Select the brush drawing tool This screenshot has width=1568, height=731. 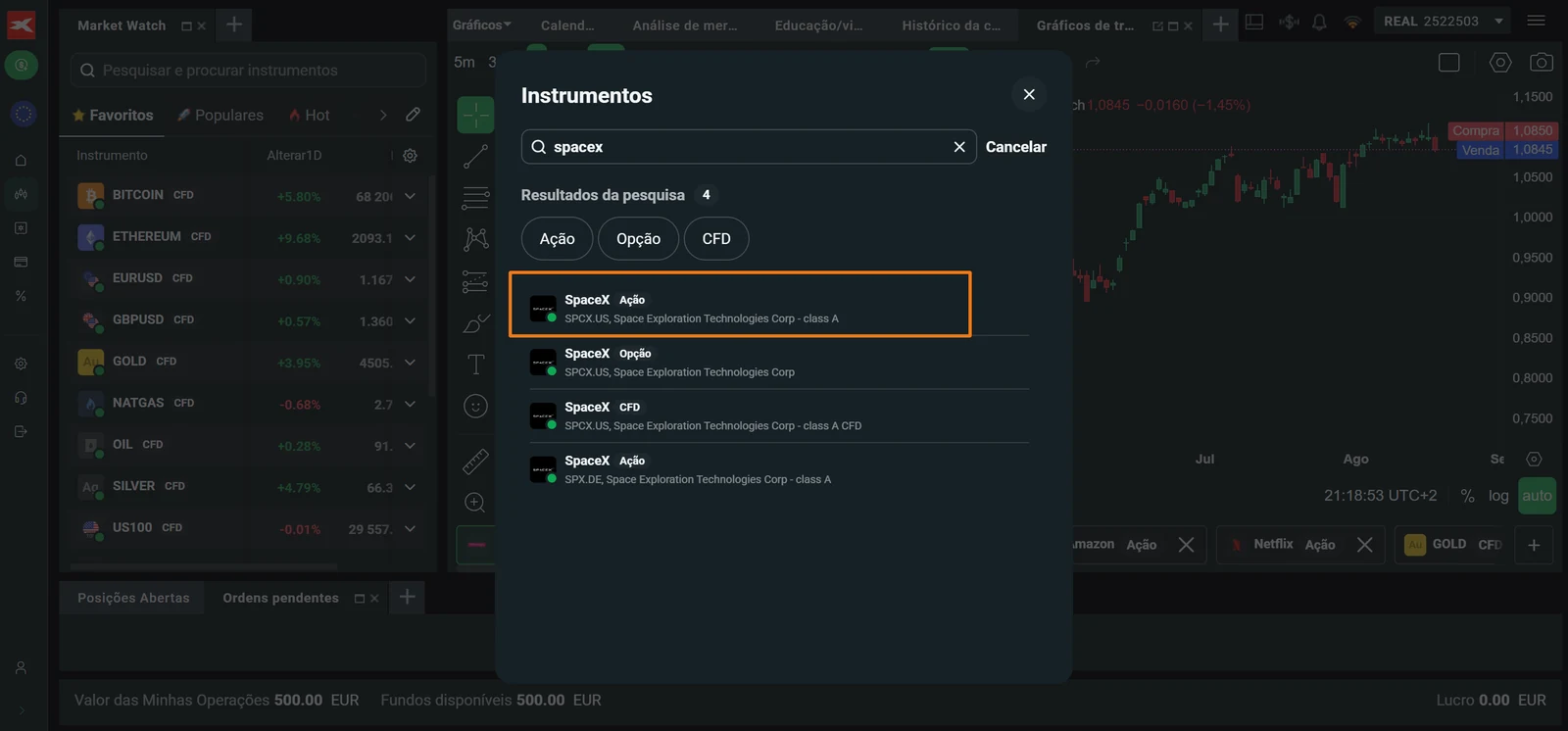[x=475, y=323]
